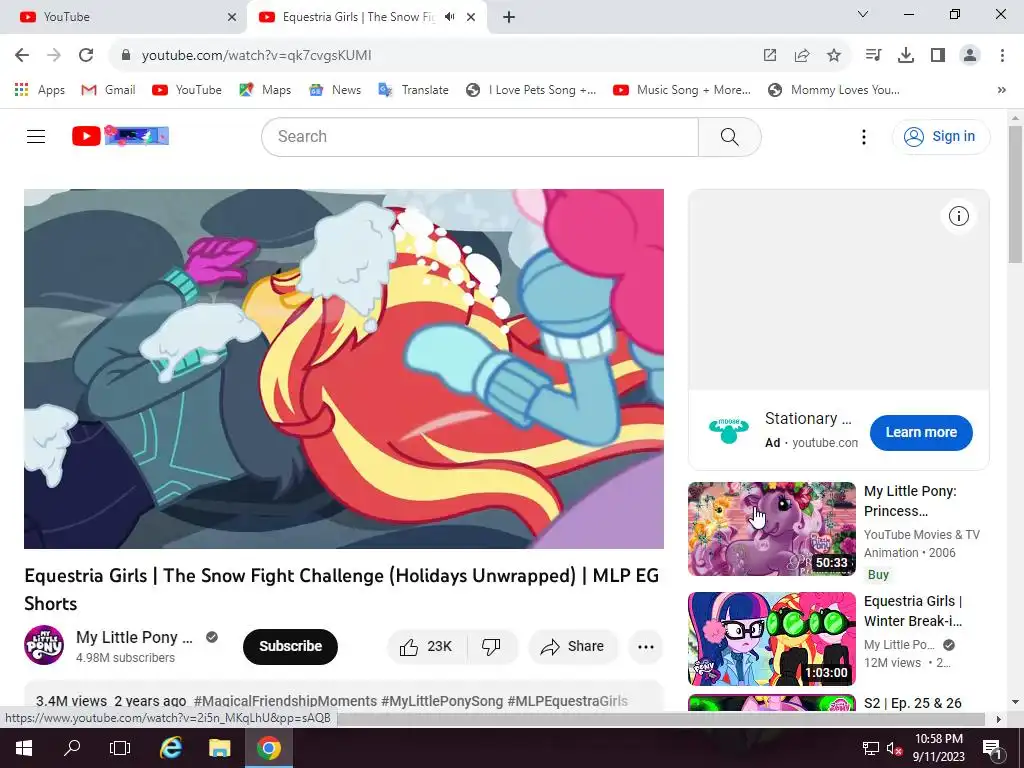Viewport: 1024px width, 768px height.
Task: Open more actions ellipsis below video
Action: pos(646,647)
